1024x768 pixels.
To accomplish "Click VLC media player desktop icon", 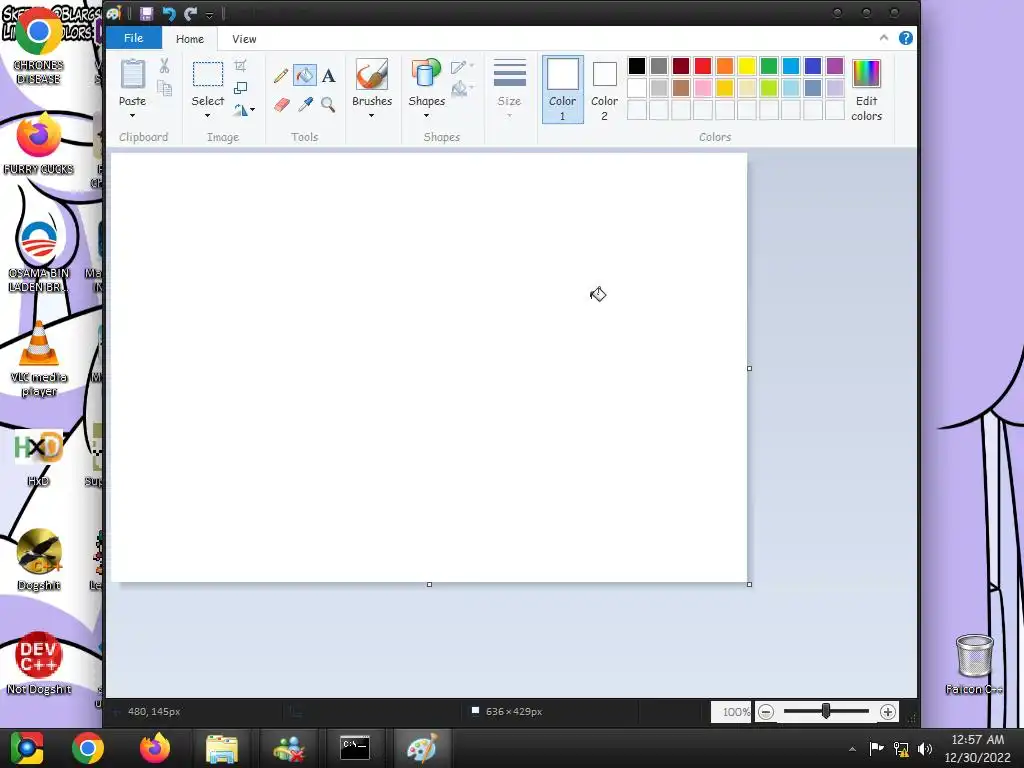I will point(39,358).
